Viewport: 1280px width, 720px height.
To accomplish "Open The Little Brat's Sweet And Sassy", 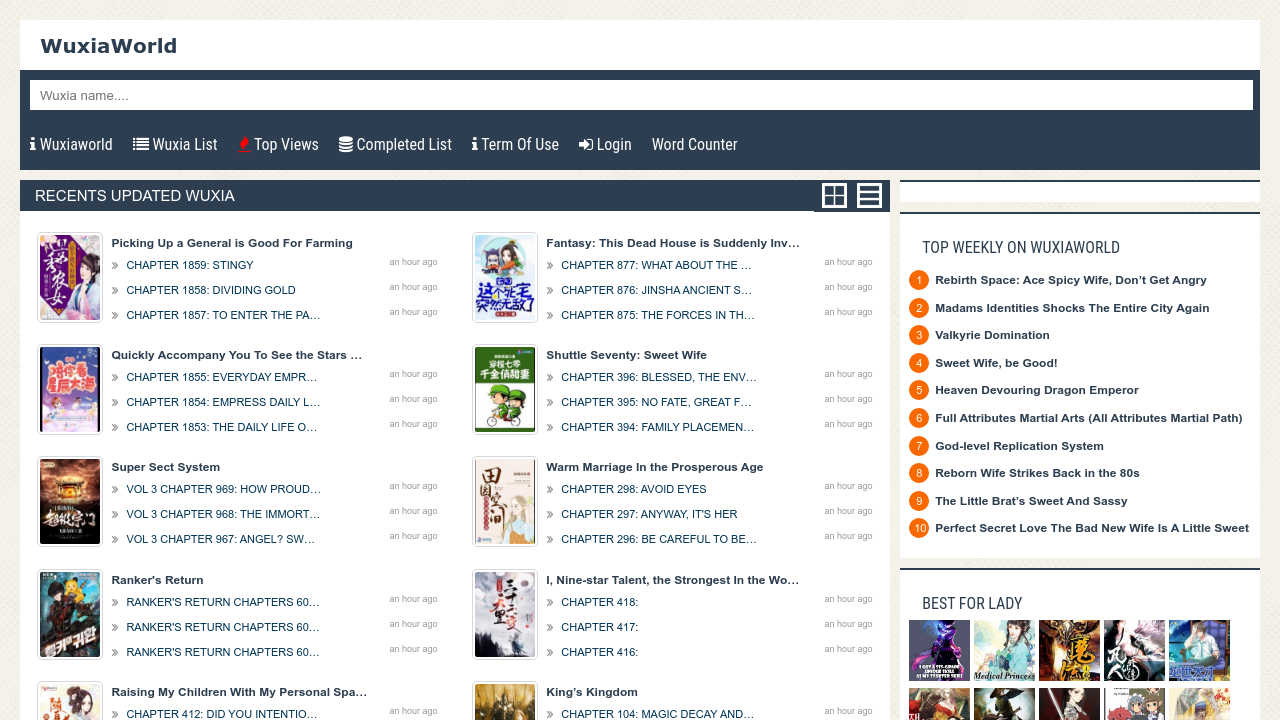I will 1031,501.
